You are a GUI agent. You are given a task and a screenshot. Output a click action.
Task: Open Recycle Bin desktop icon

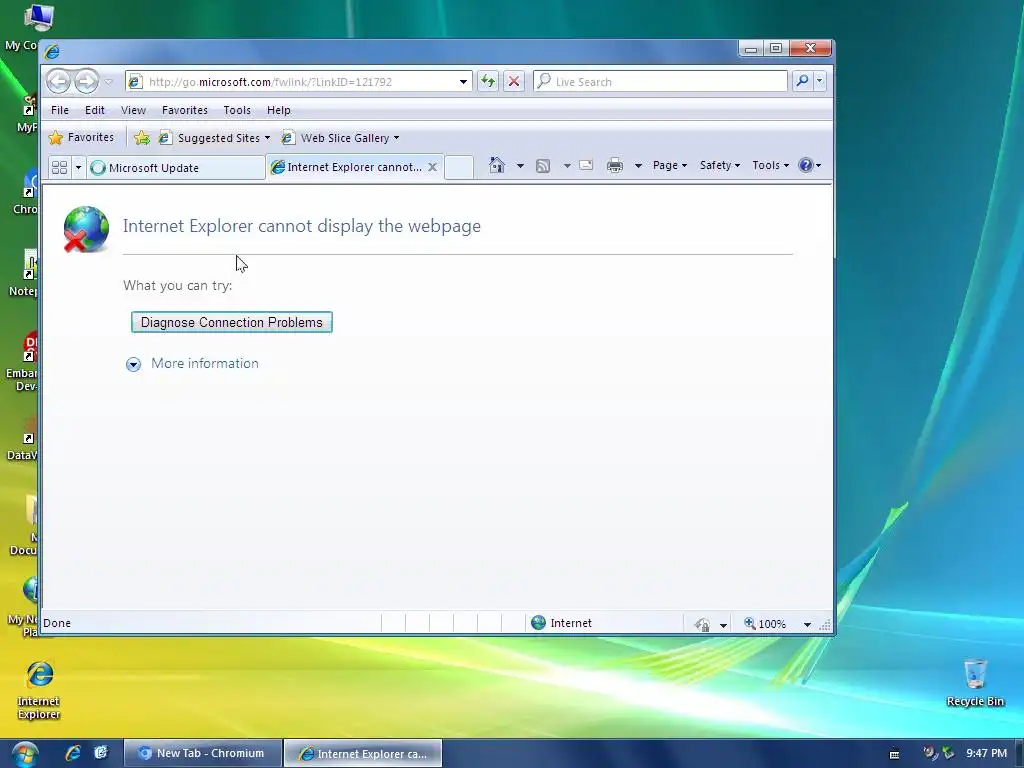click(975, 682)
